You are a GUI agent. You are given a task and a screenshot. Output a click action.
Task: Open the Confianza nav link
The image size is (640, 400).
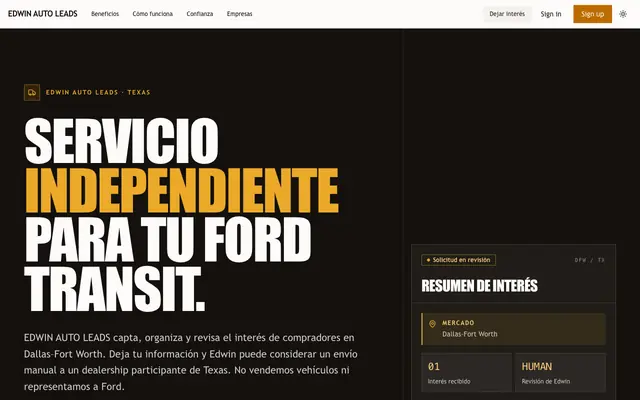click(200, 14)
